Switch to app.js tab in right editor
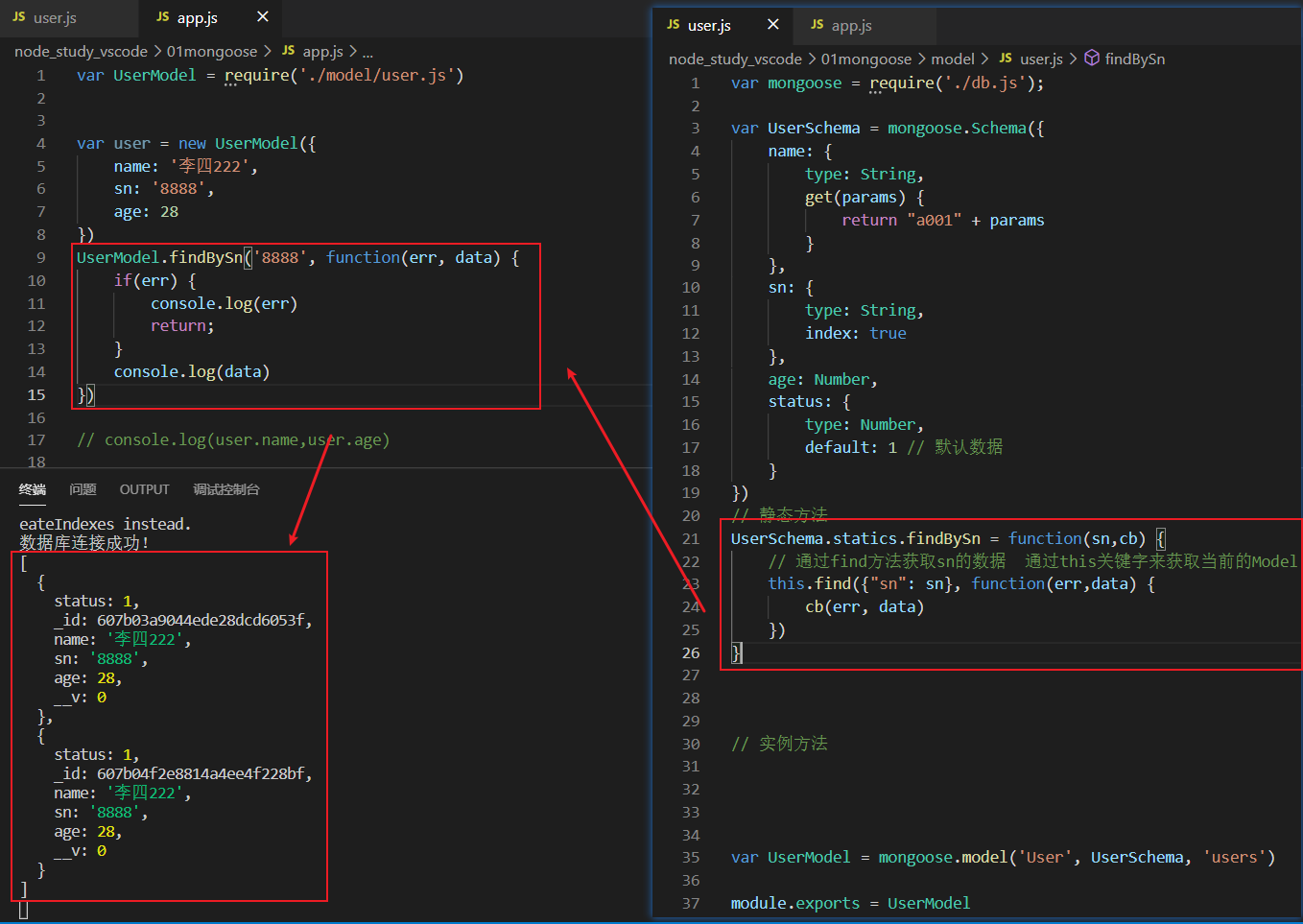Screen dimensions: 1303x924 [x=851, y=25]
